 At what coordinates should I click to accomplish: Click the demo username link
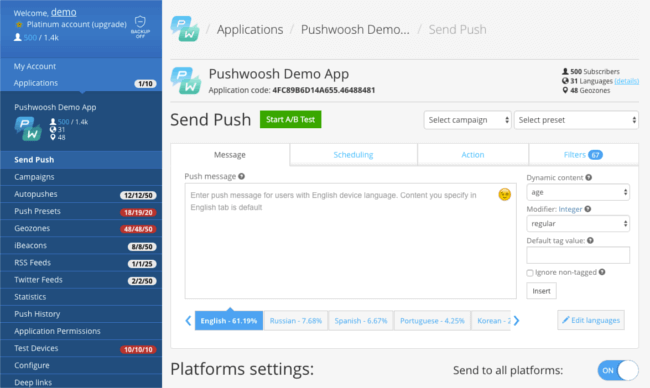[63, 12]
